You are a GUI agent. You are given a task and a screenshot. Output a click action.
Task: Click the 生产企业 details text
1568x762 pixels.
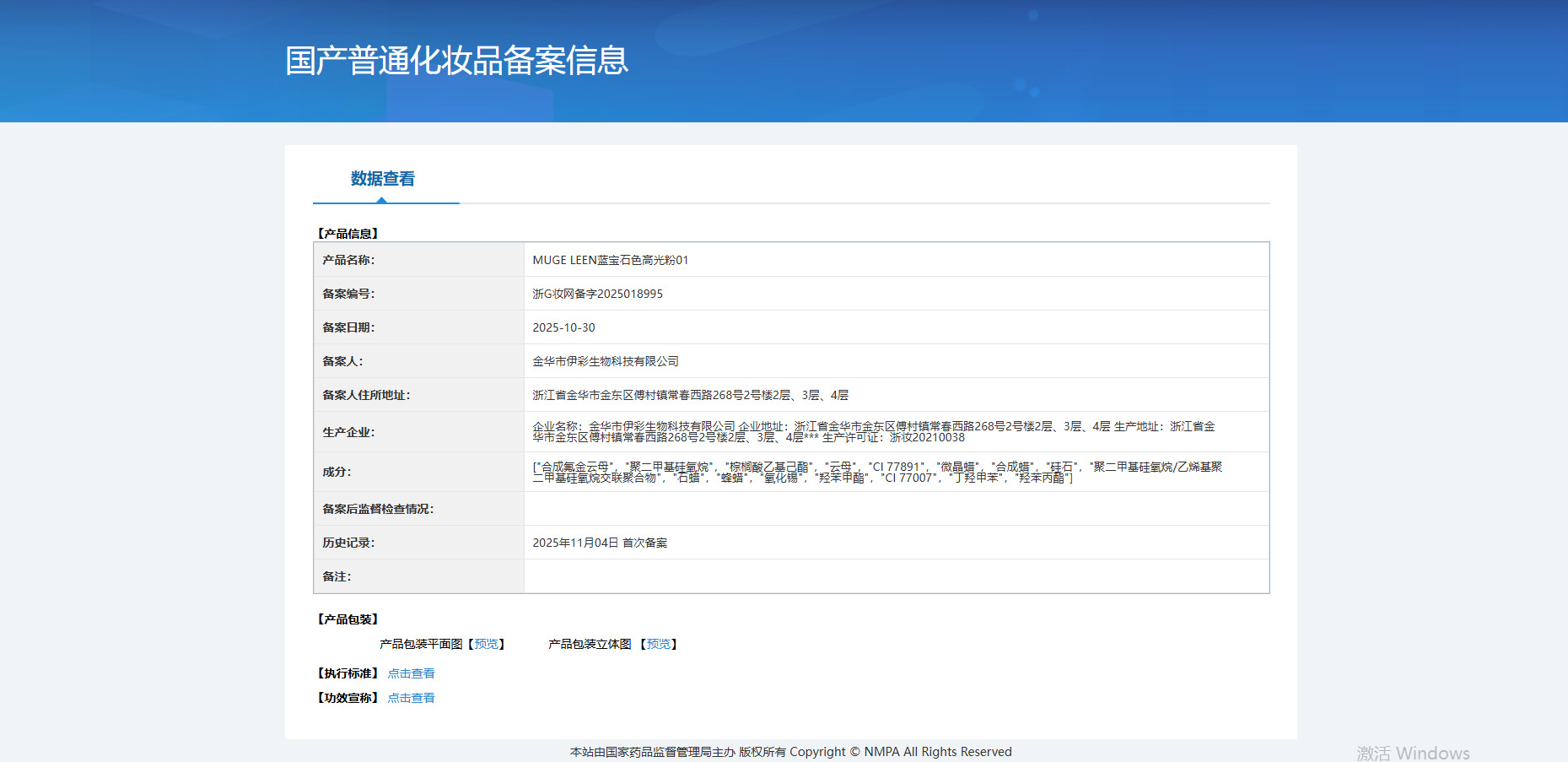[x=874, y=432]
